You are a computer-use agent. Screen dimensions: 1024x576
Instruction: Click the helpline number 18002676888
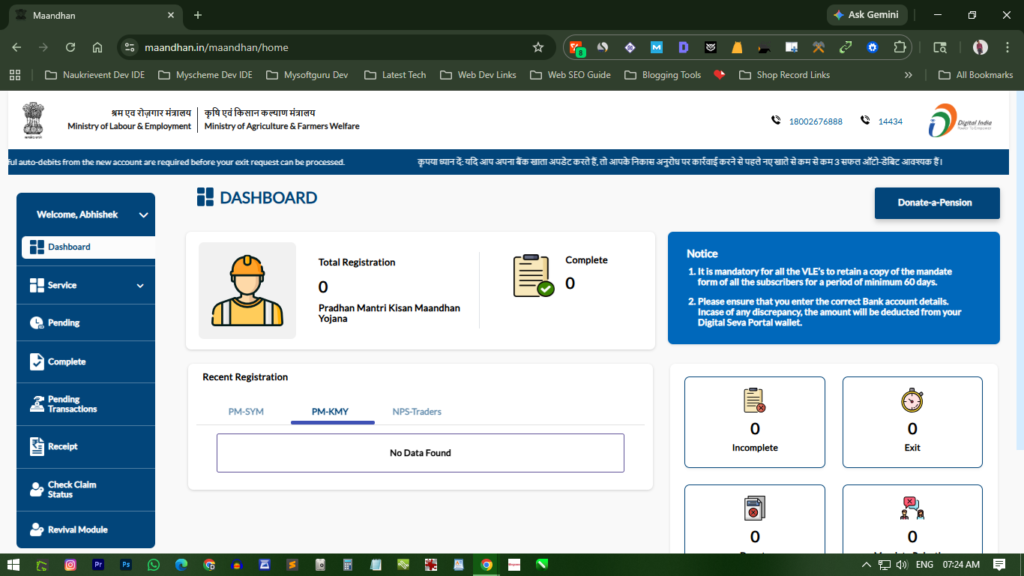(815, 122)
